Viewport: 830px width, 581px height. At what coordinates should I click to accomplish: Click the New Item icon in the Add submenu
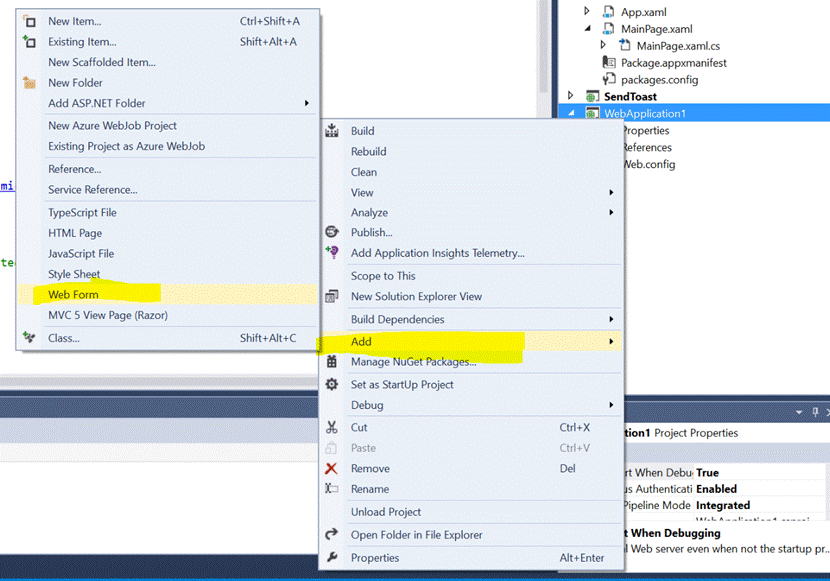30,22
